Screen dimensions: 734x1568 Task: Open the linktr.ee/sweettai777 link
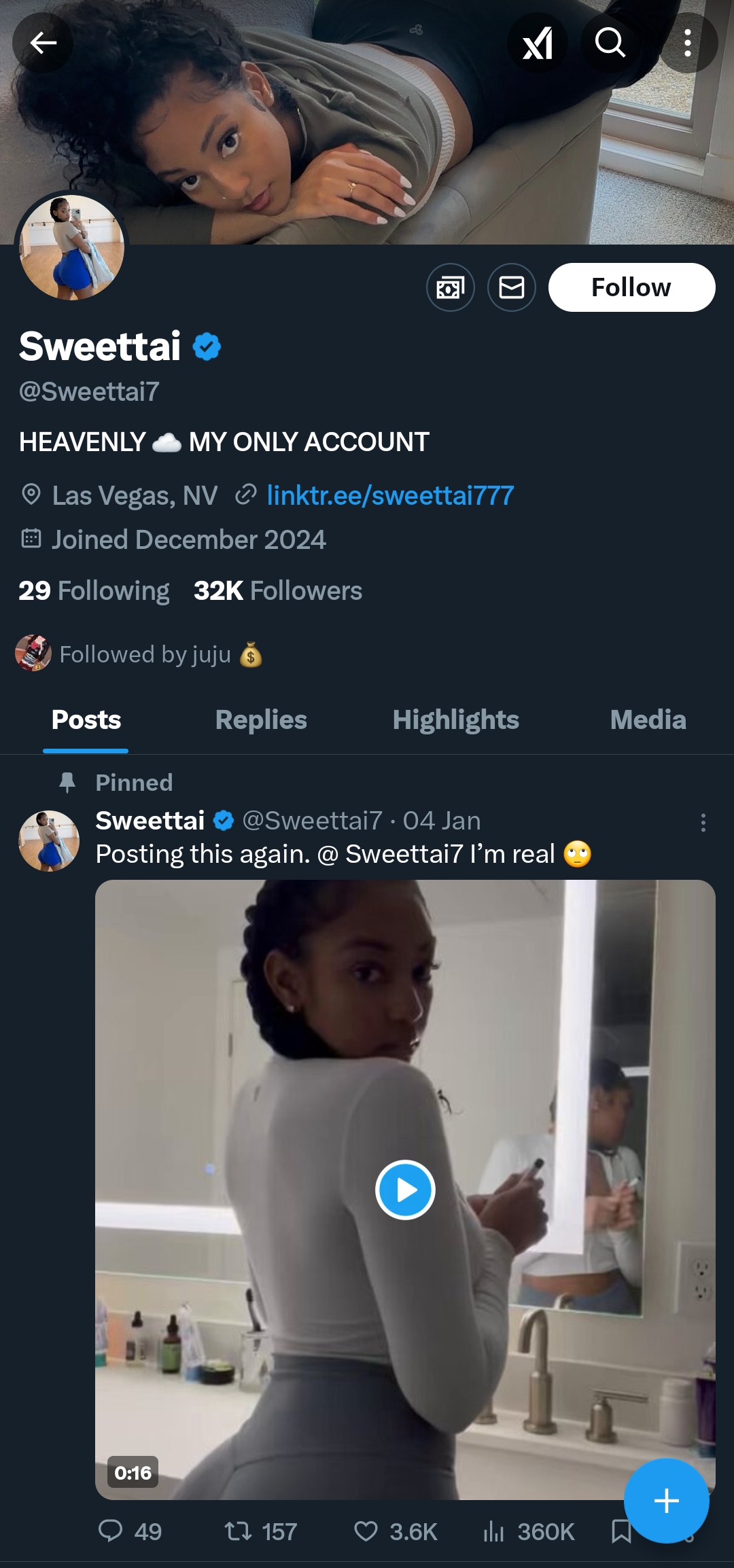[390, 495]
